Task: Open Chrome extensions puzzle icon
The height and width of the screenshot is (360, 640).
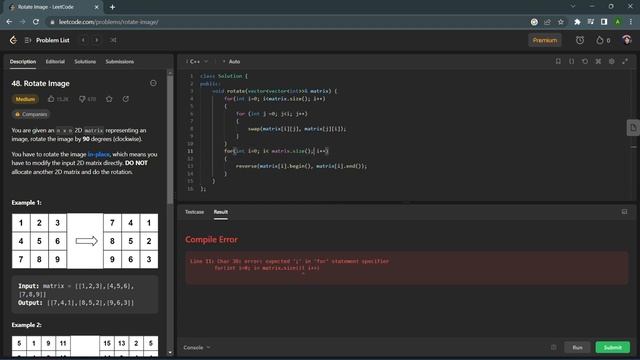Action: point(577,22)
